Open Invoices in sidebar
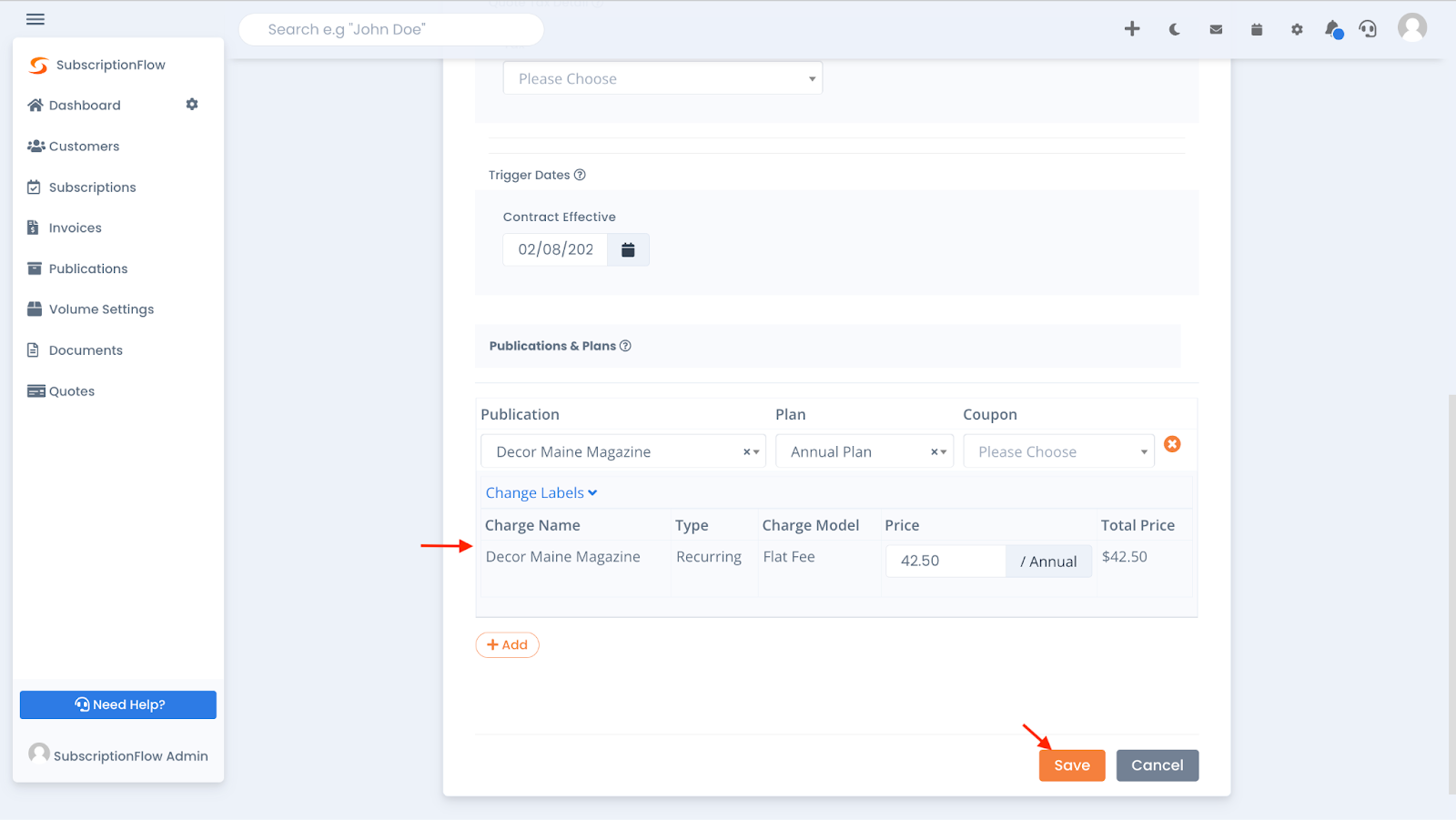 (x=75, y=228)
